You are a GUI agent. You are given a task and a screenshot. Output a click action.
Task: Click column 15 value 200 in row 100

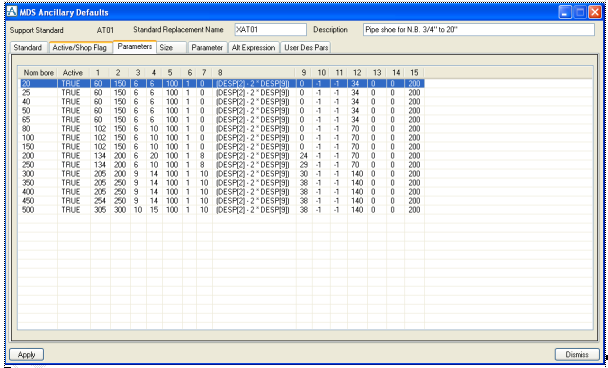pyautogui.click(x=414, y=138)
